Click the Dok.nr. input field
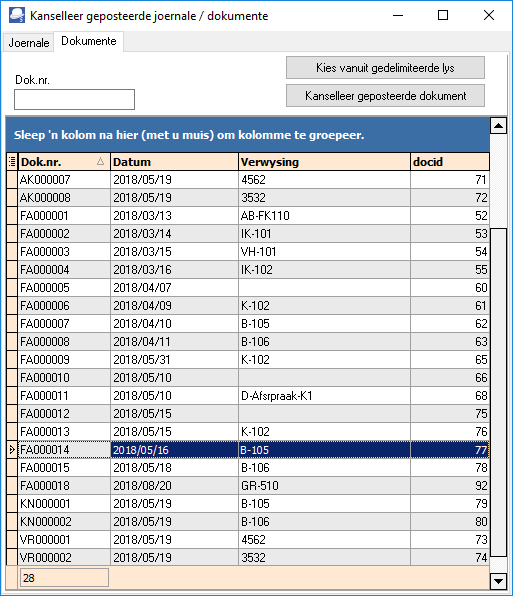Image resolution: width=513 pixels, height=596 pixels. [74, 100]
